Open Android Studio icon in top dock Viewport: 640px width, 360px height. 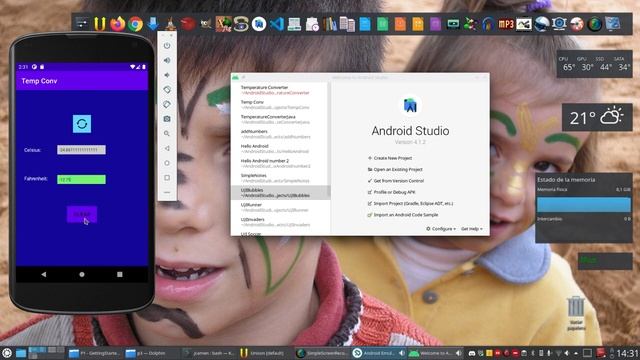click(259, 24)
